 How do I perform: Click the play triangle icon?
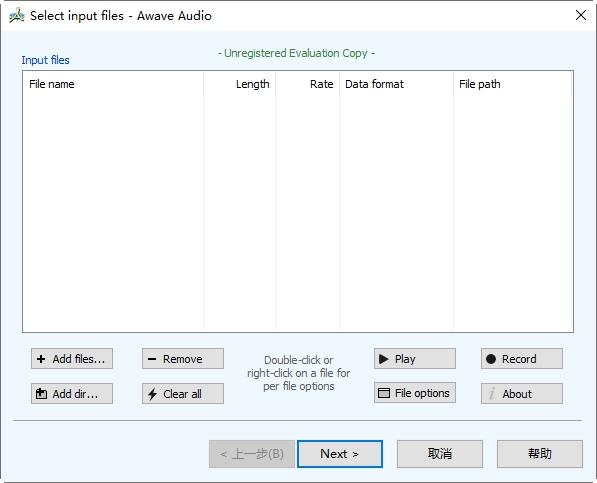point(384,359)
